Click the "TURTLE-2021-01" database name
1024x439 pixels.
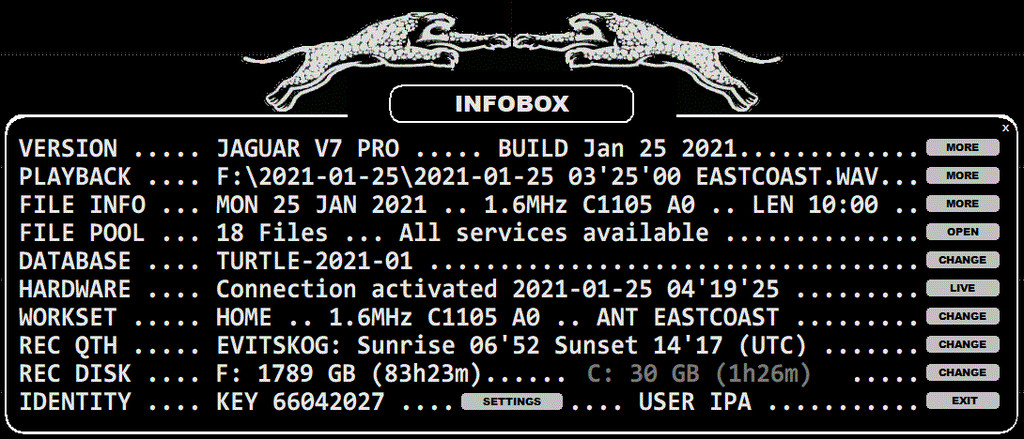coord(314,262)
